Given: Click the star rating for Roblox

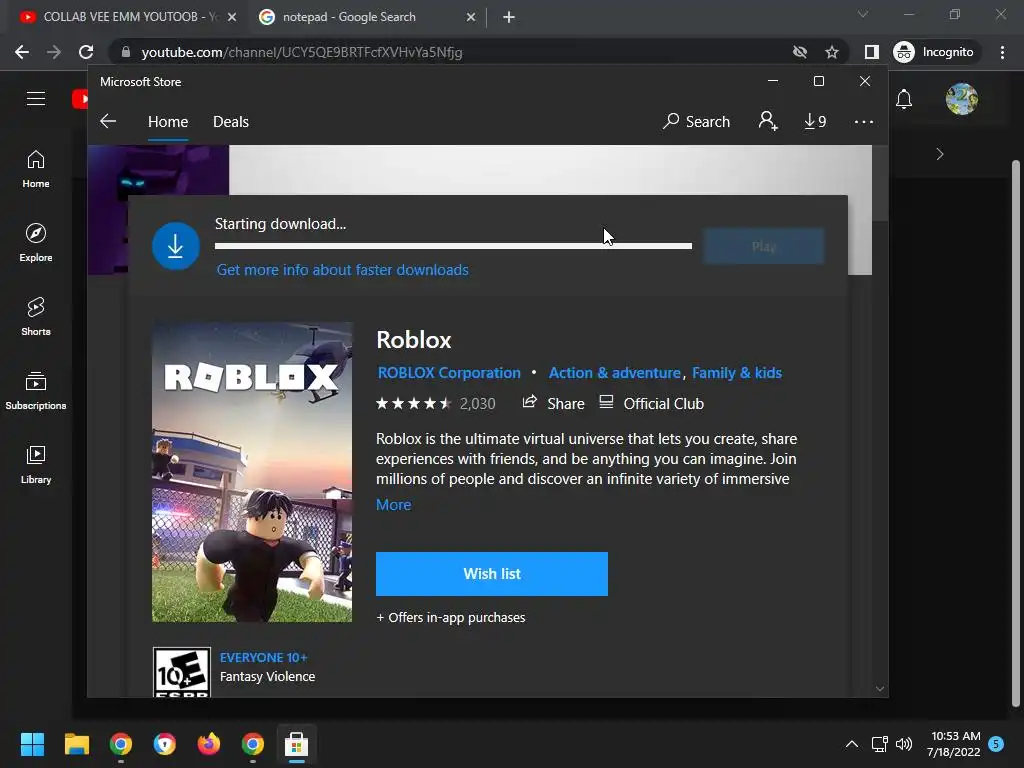Looking at the screenshot, I should (413, 404).
